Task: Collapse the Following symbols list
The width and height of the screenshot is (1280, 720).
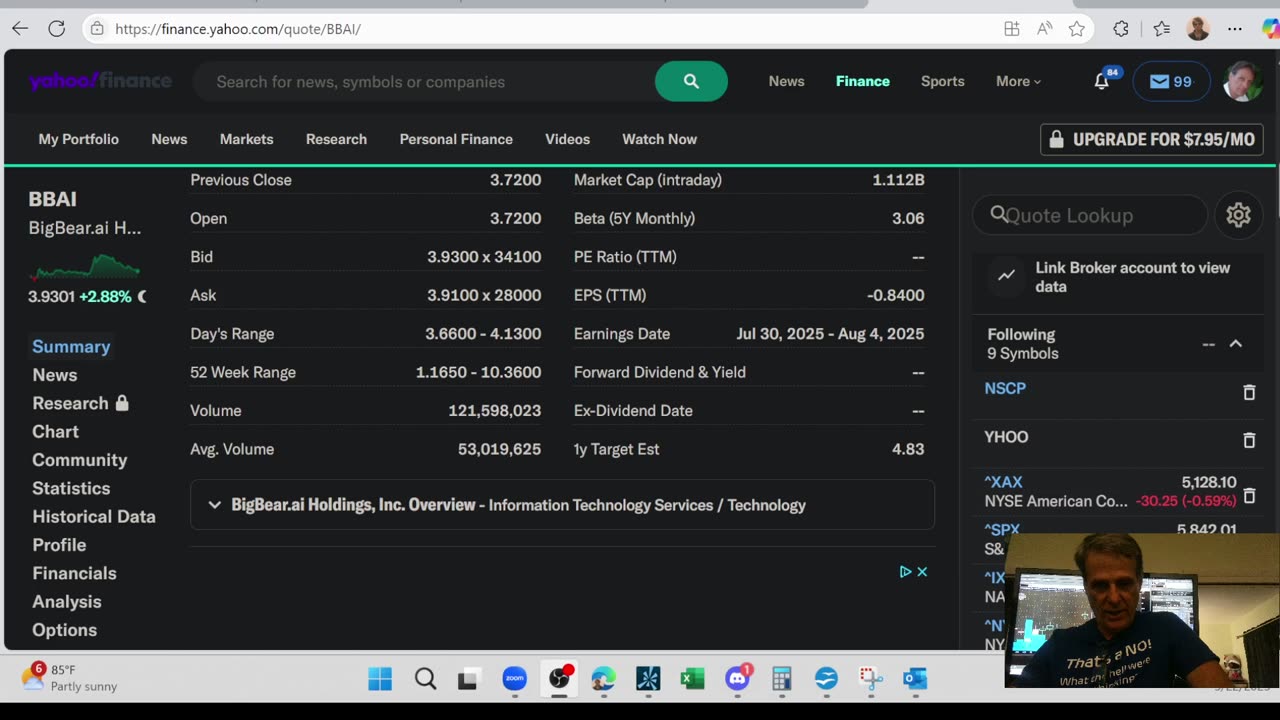Action: pos(1236,344)
